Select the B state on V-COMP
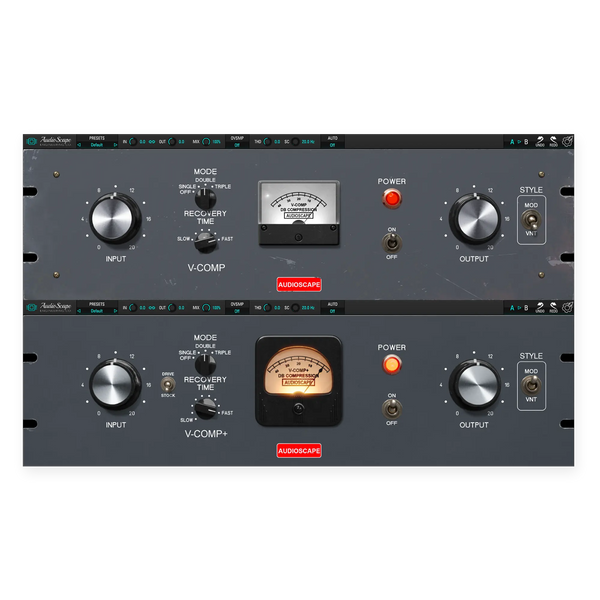600x600 pixels. 526,142
